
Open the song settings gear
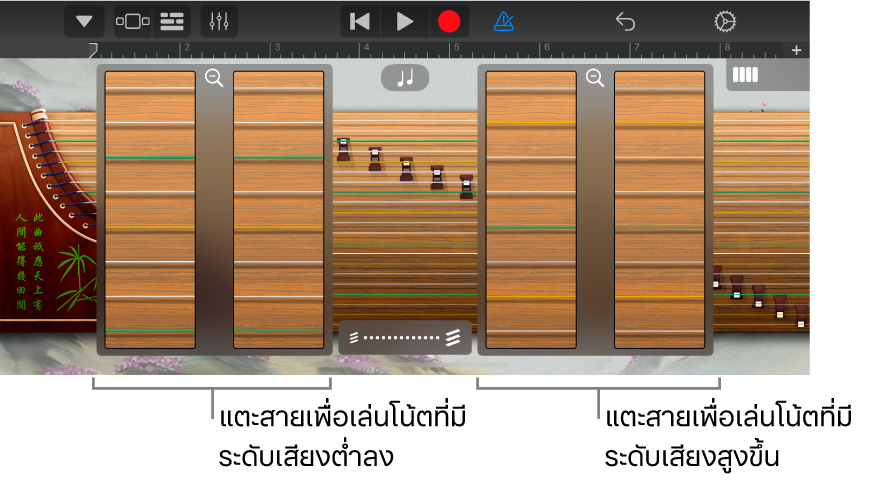[x=725, y=22]
